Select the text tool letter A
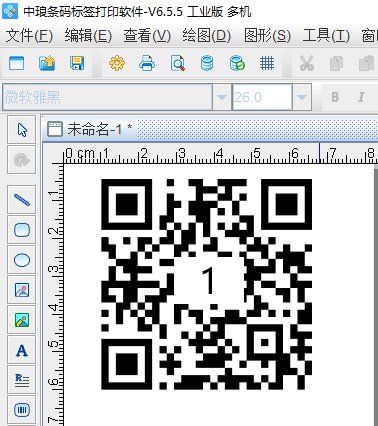The width and height of the screenshot is (378, 426). pos(22,350)
